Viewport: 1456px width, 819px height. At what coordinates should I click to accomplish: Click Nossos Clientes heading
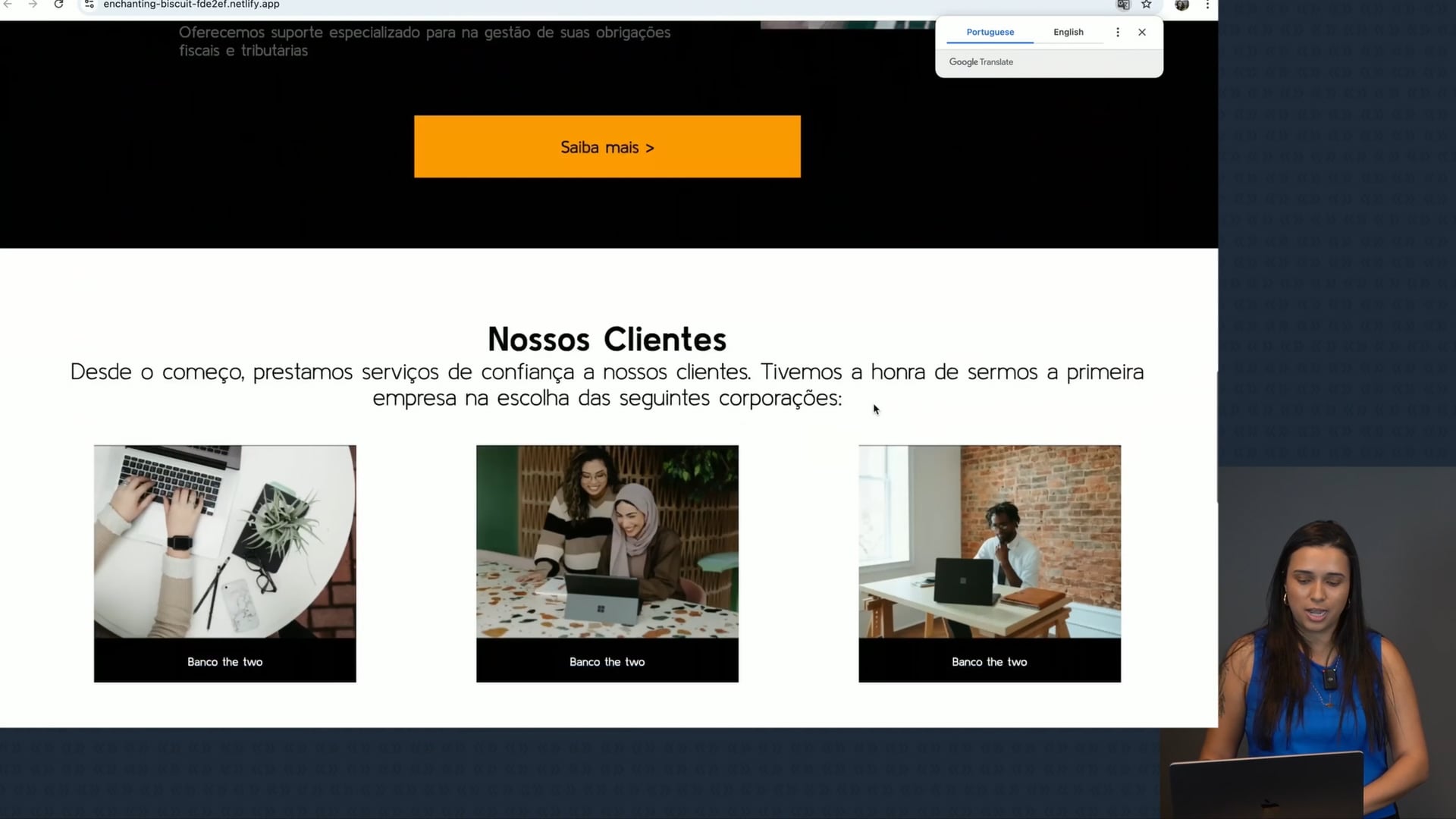[607, 339]
